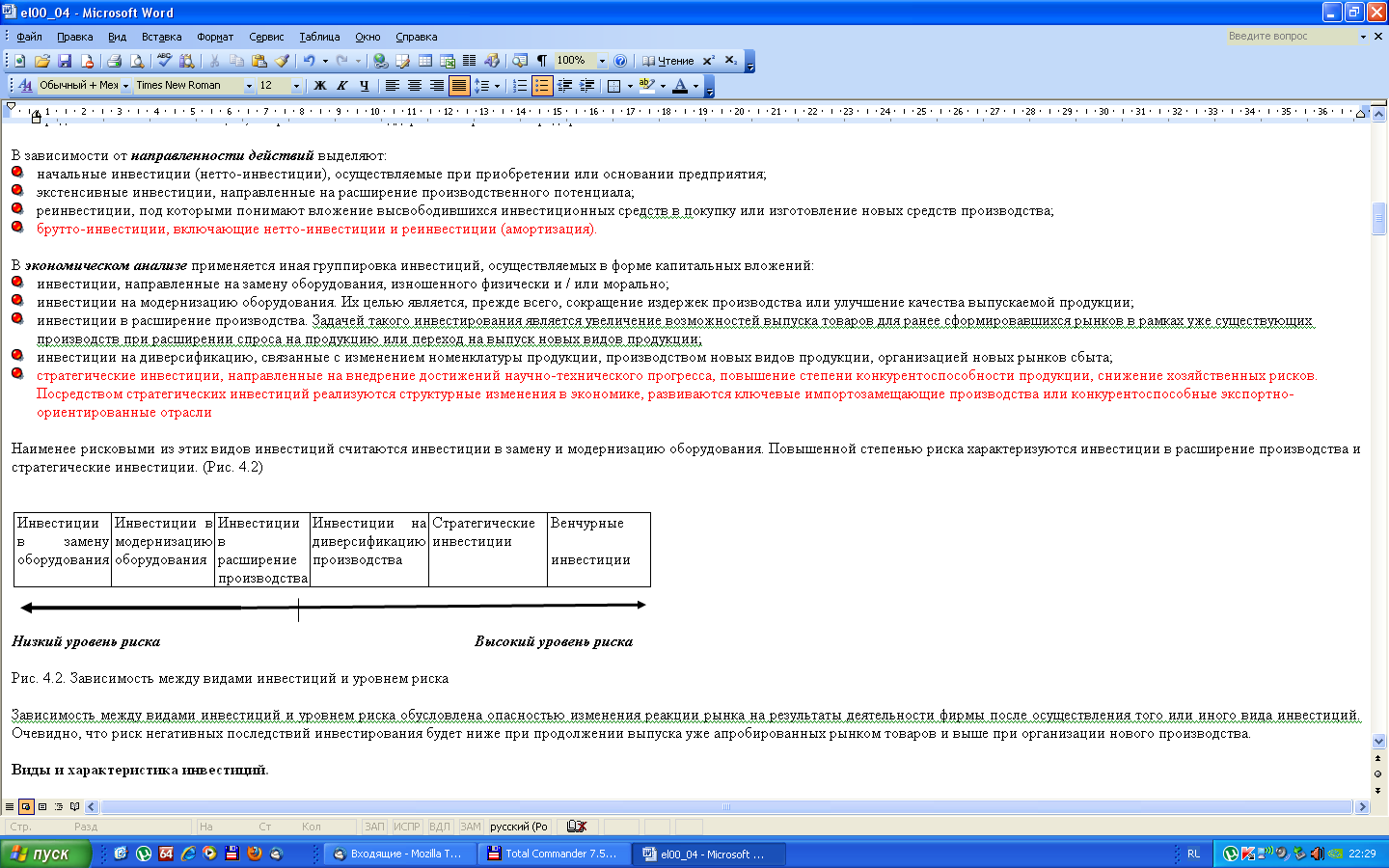The width and height of the screenshot is (1389, 868).
Task: Open Microsoft Word Help
Action: point(620,61)
